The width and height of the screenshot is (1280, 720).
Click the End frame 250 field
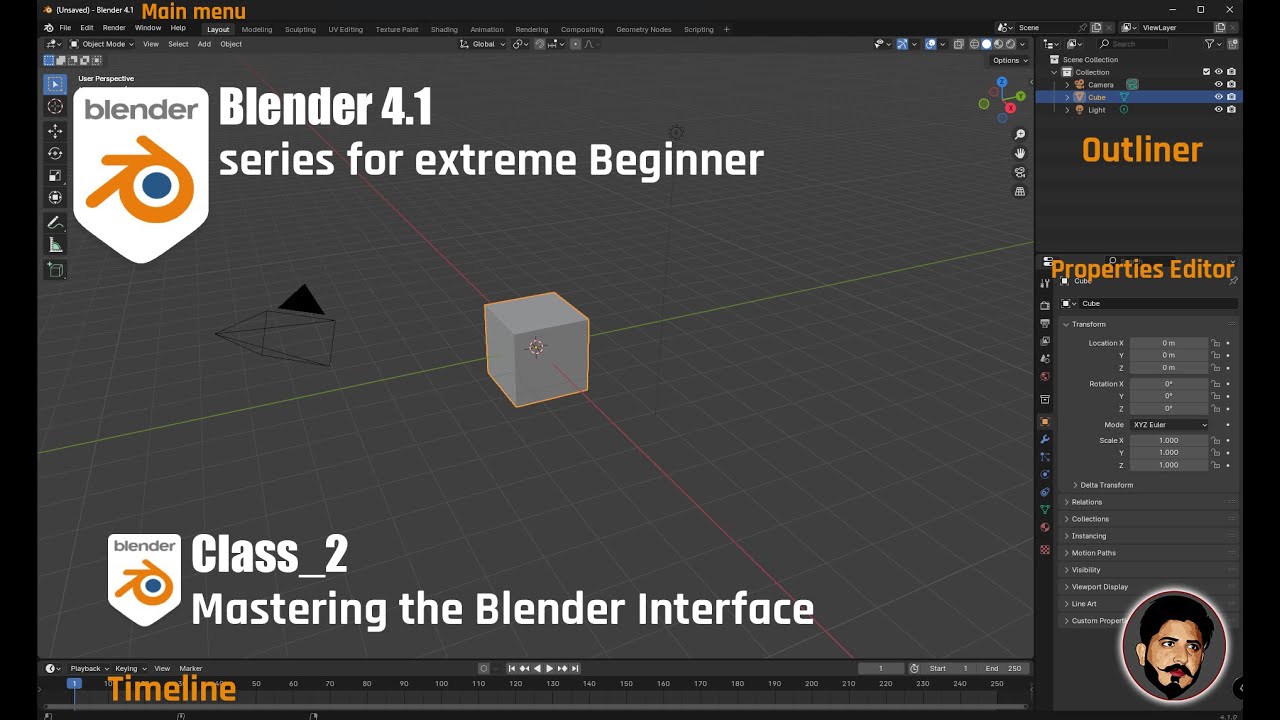1004,668
